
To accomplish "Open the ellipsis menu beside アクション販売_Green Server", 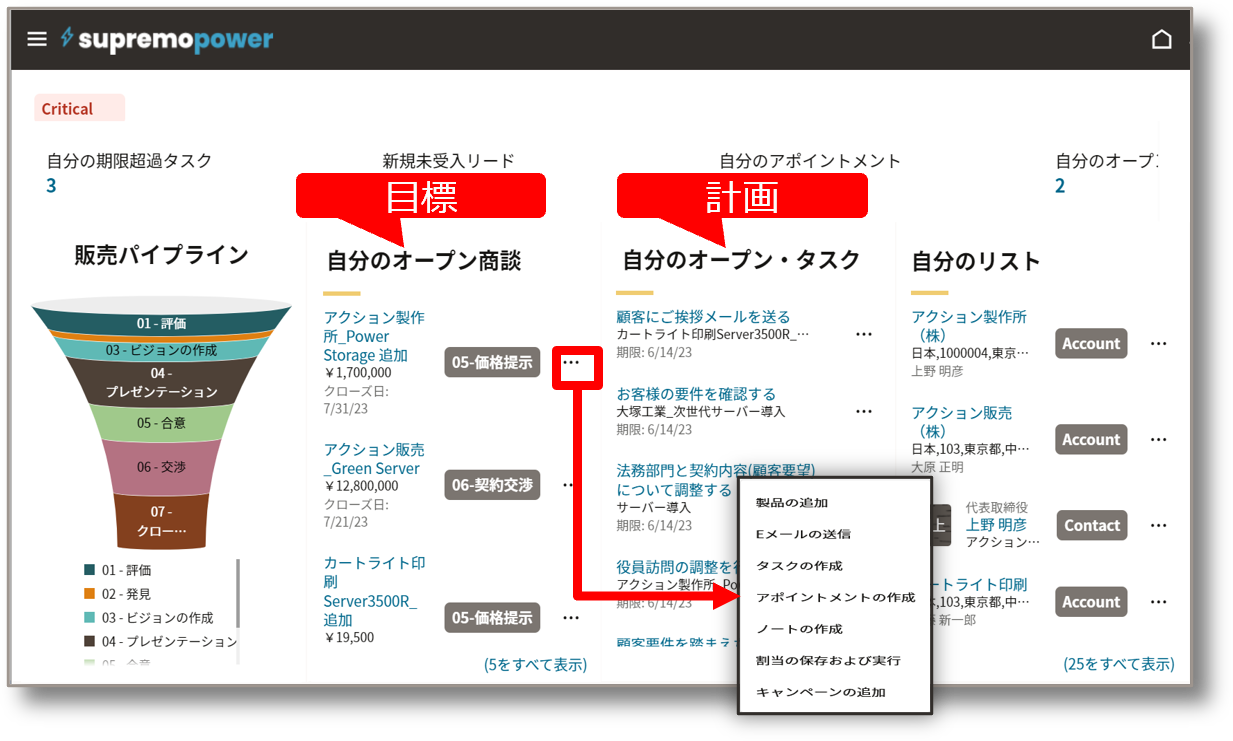I will point(568,484).
